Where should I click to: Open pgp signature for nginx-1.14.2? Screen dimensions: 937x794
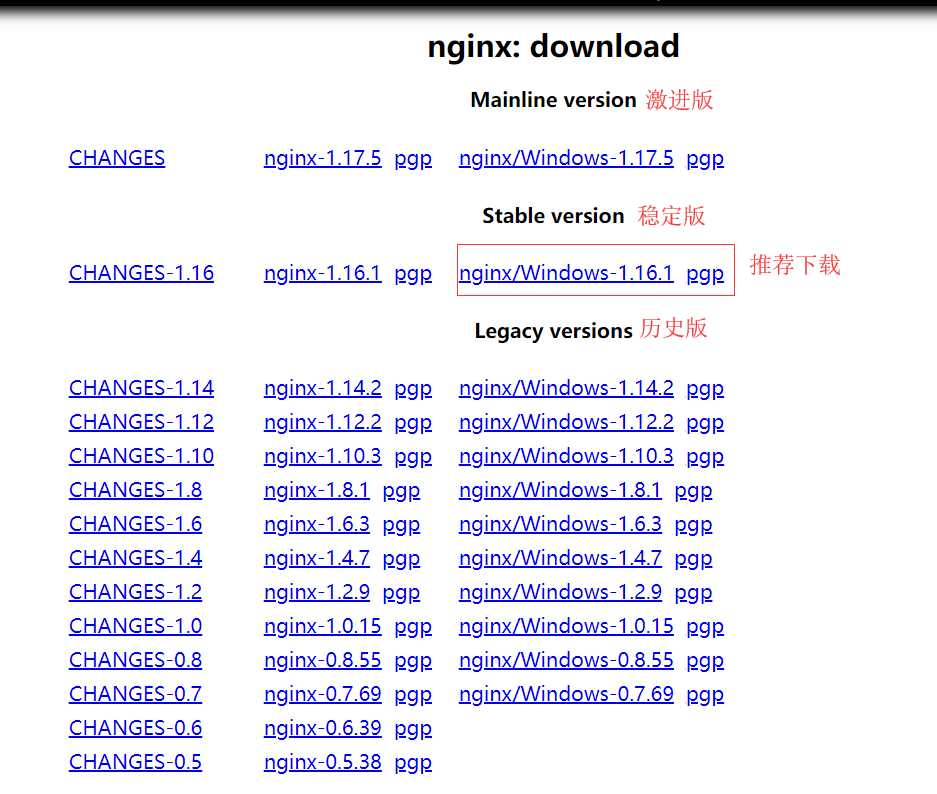(x=413, y=390)
